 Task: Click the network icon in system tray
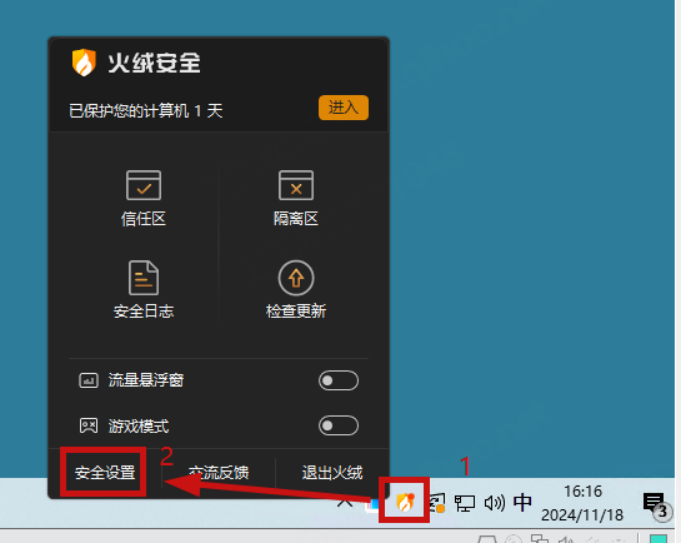point(464,503)
